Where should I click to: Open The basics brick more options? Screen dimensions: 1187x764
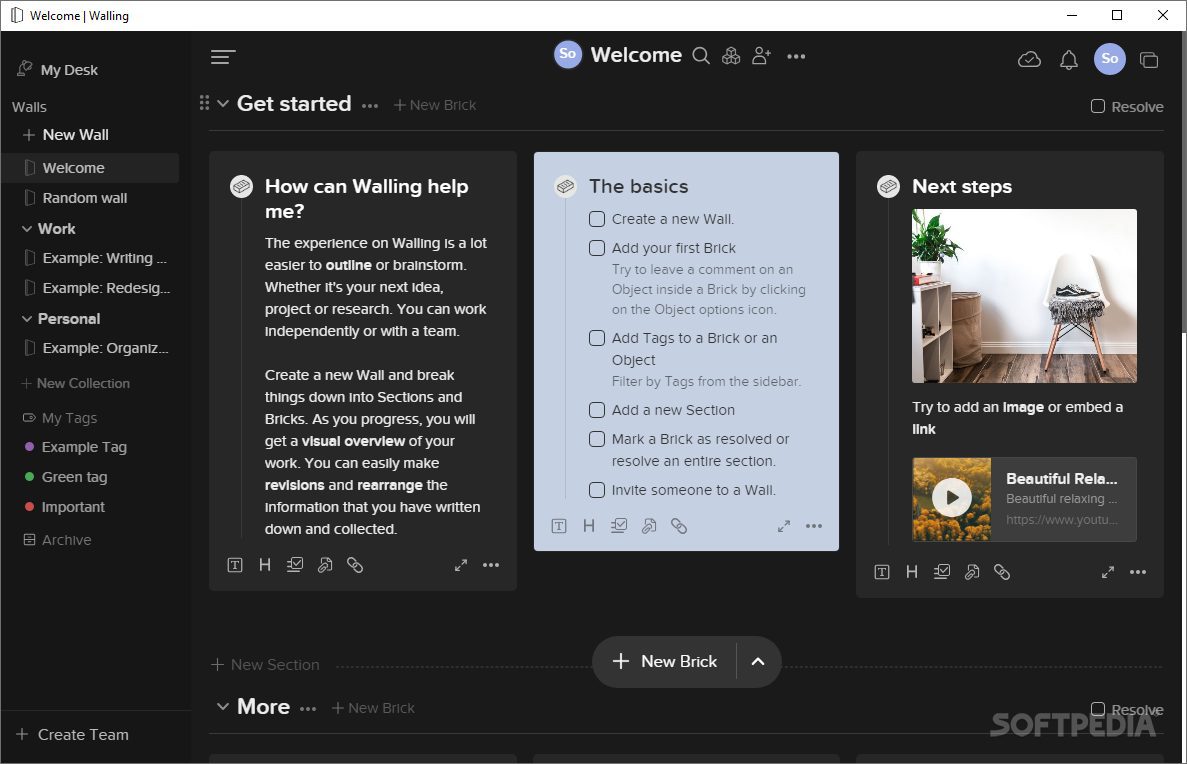coord(814,525)
